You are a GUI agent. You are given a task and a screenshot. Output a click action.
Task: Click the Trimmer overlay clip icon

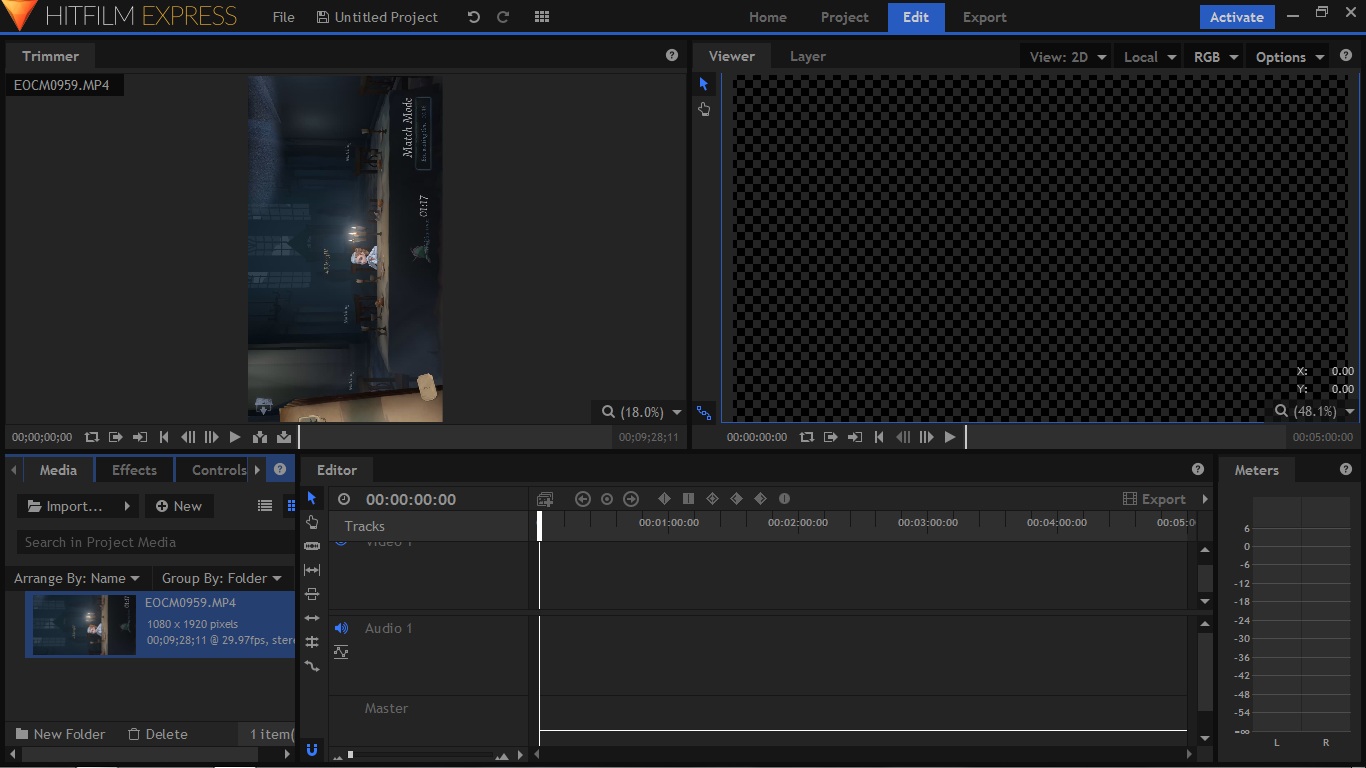click(x=284, y=437)
